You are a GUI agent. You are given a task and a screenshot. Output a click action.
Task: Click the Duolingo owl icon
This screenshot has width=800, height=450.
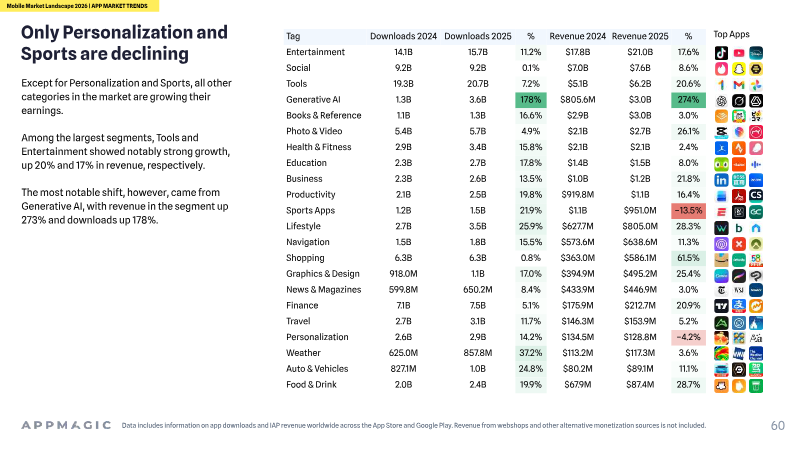(721, 164)
